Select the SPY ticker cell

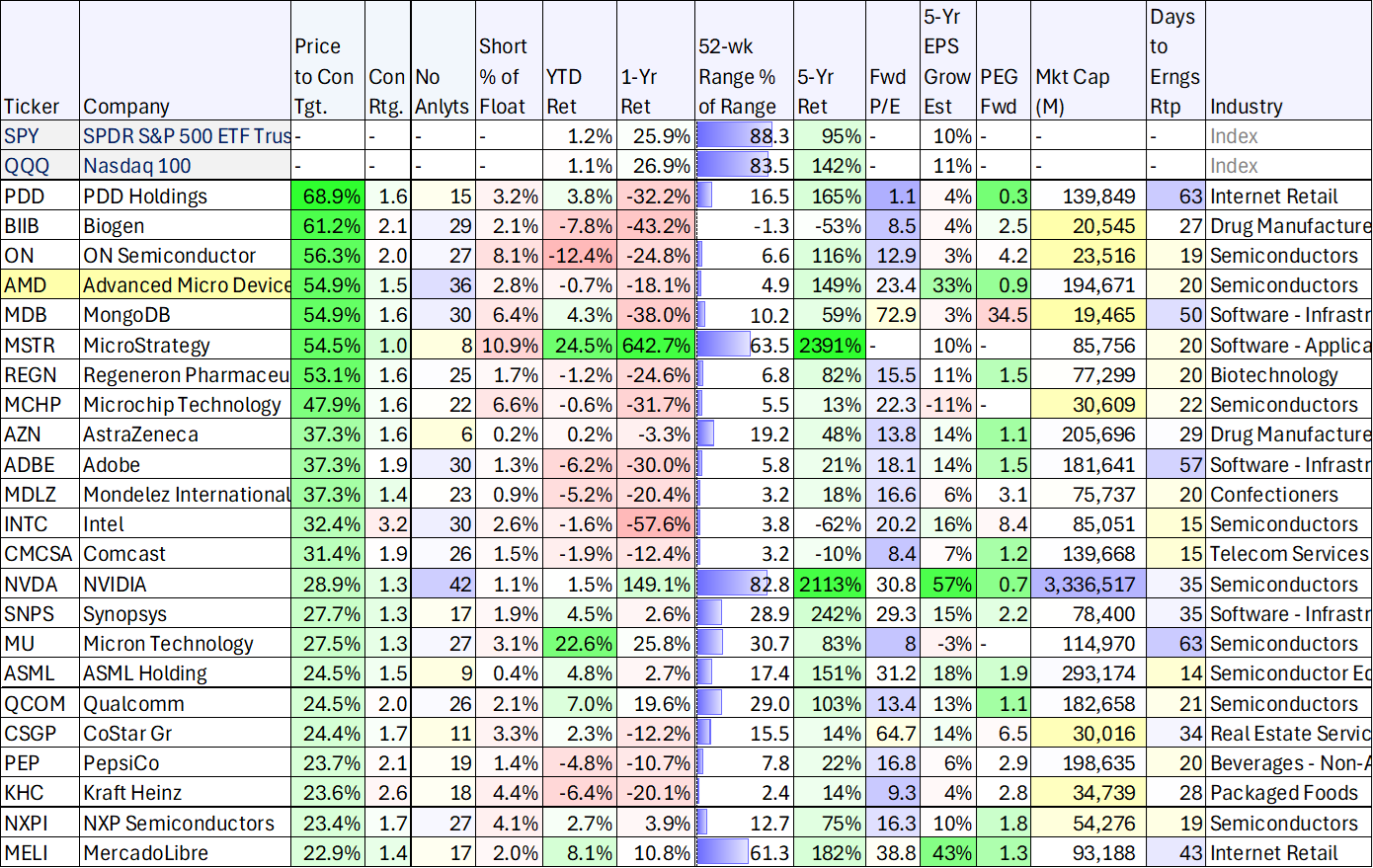[40, 136]
